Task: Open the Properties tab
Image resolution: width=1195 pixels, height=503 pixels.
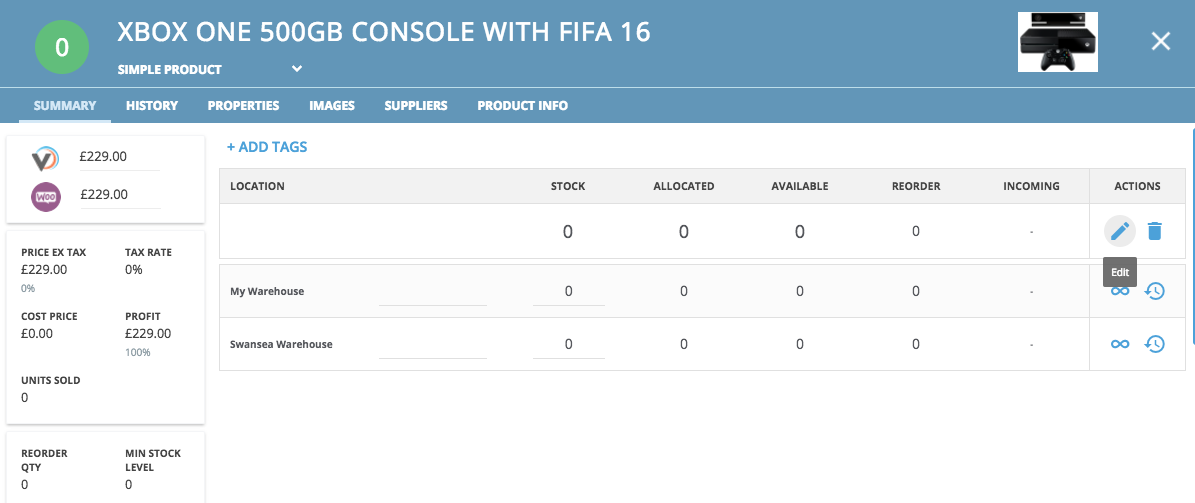Action: point(243,105)
